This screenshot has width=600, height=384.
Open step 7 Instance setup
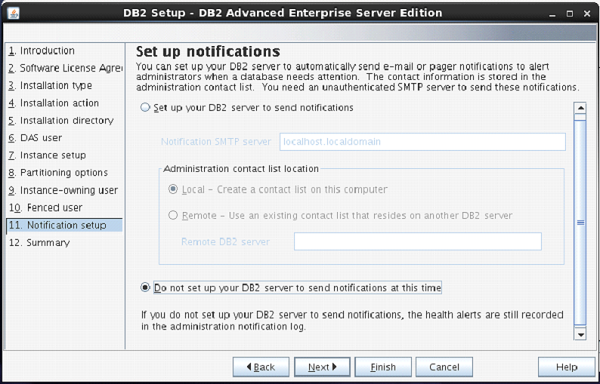pos(47,155)
